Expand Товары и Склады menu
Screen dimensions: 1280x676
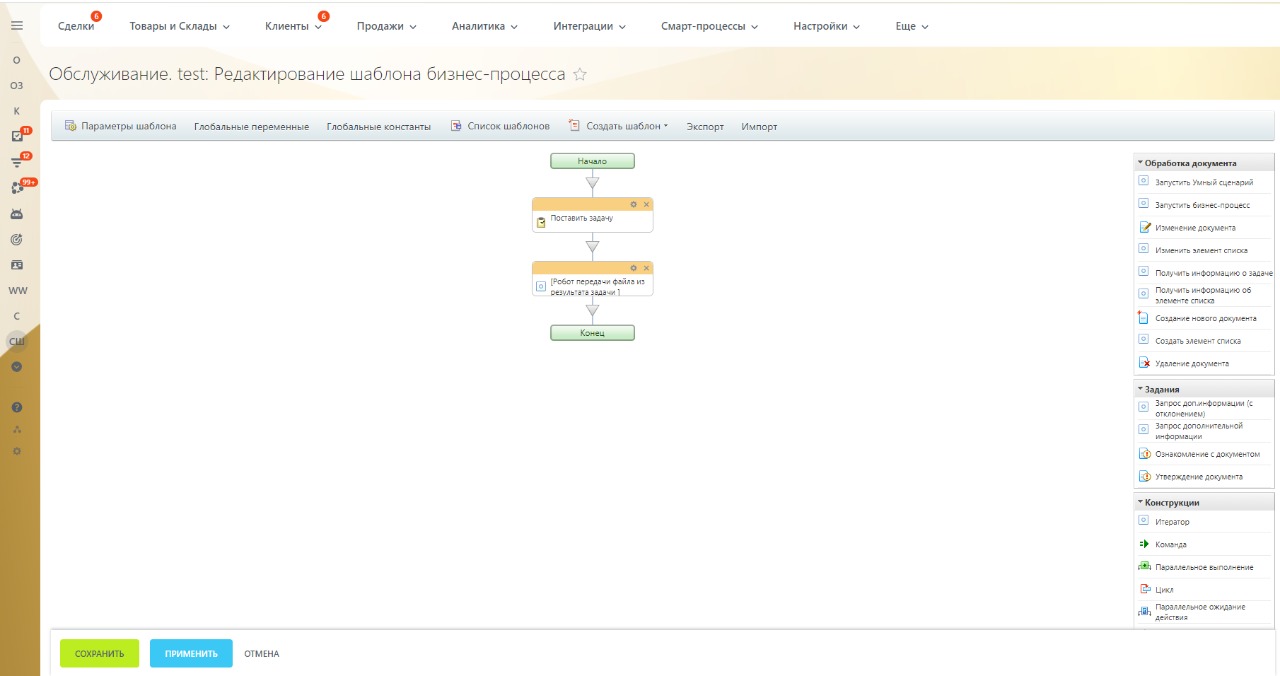pos(180,26)
